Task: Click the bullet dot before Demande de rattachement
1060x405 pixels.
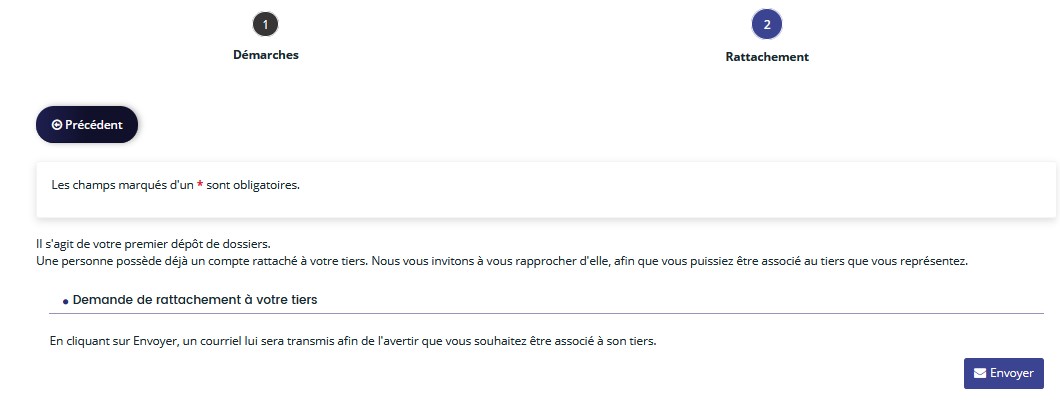Action: tap(66, 302)
